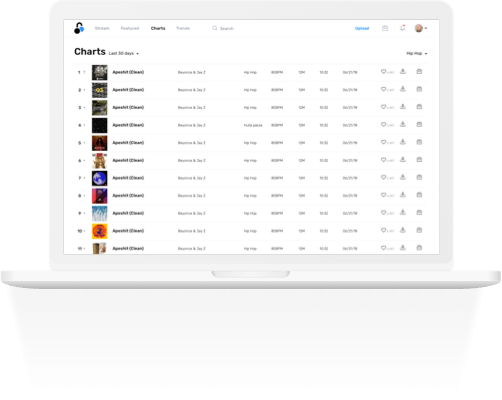The height and width of the screenshot is (400, 502).
Task: Like the track ranked number 5
Action: (x=383, y=142)
